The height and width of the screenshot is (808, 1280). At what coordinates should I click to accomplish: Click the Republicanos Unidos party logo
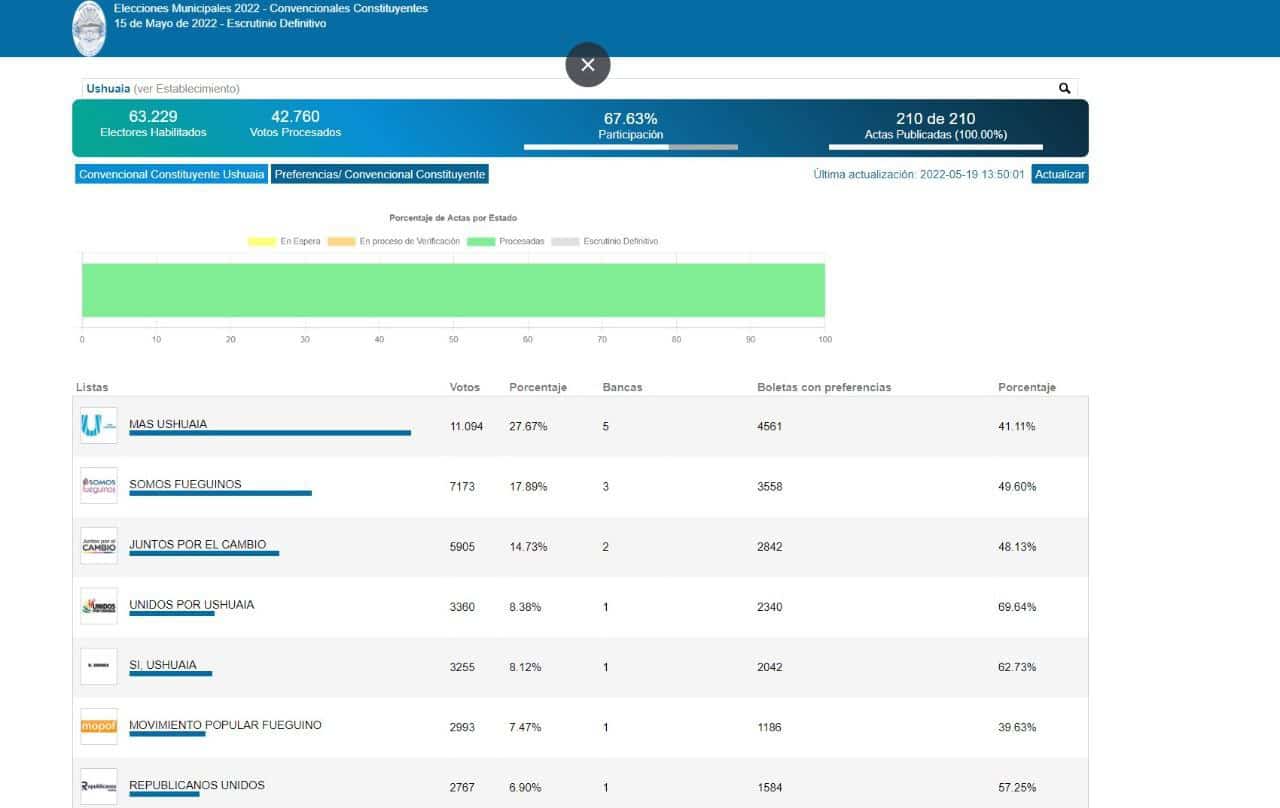point(99,786)
